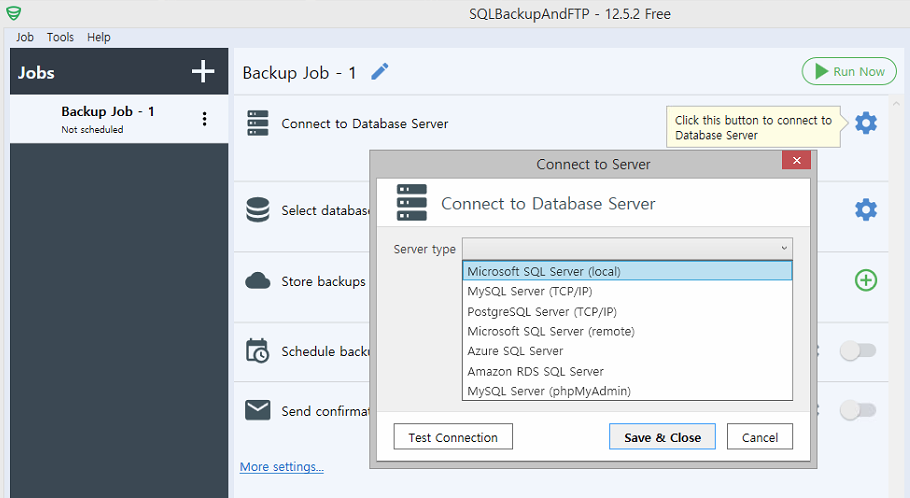Open the Tools menu
The image size is (910, 498).
pos(60,37)
